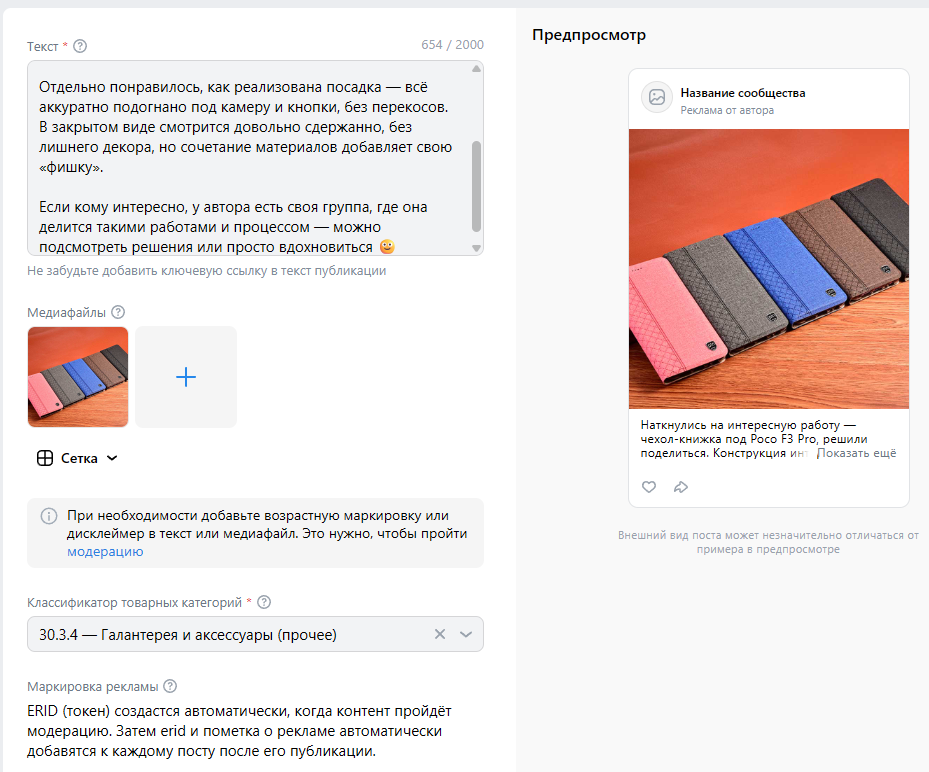
Task: Click the scroll up arrow in text field
Action: click(476, 69)
